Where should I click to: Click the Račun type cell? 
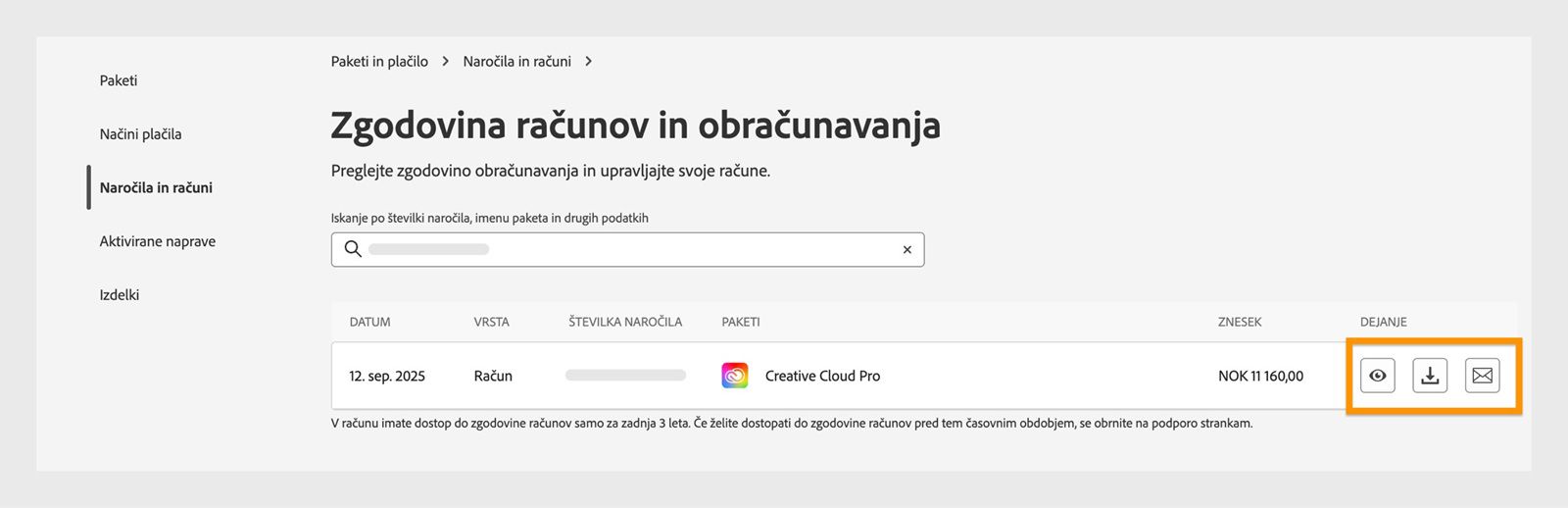[x=493, y=376]
